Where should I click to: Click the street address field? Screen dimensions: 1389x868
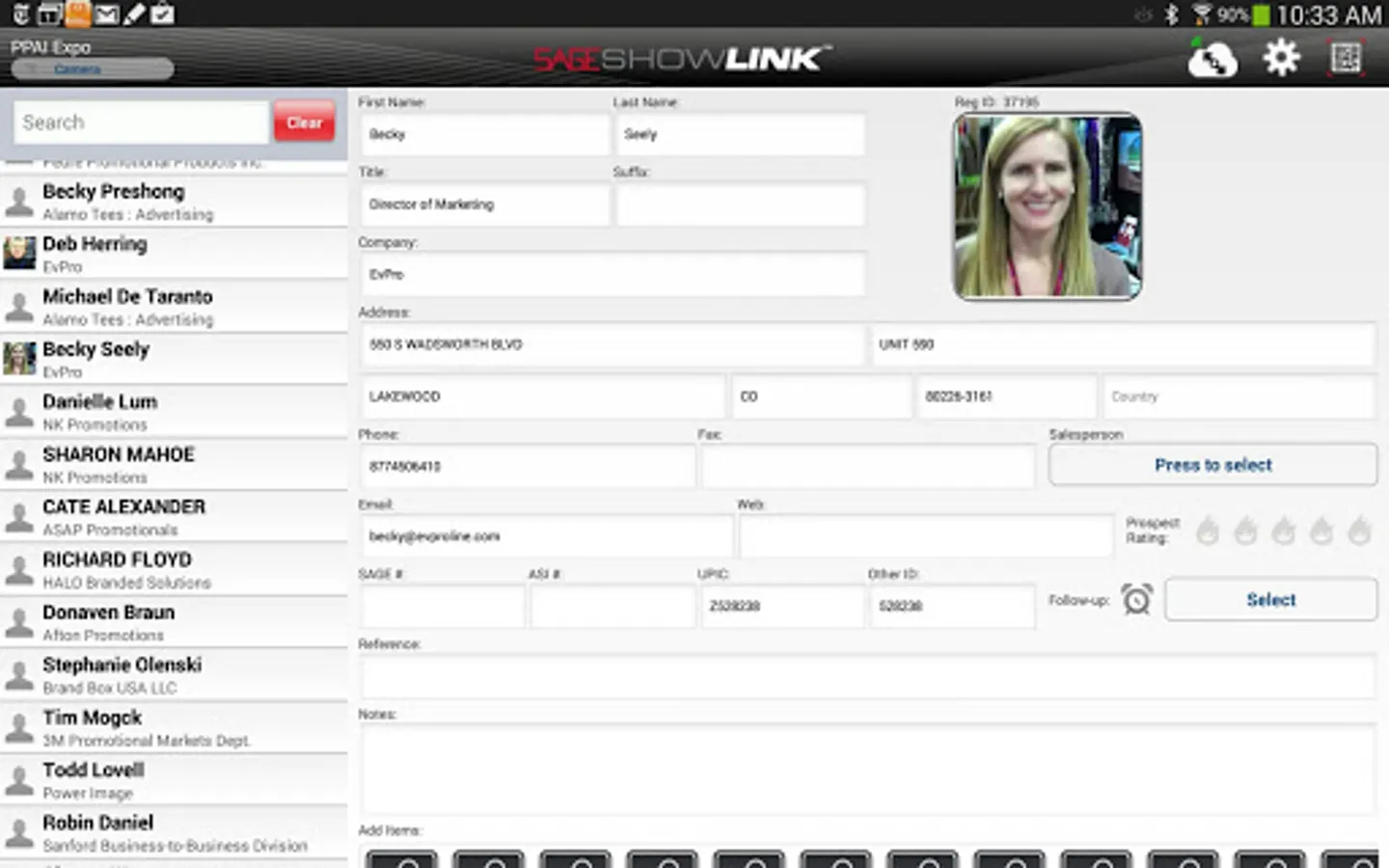[x=613, y=344]
